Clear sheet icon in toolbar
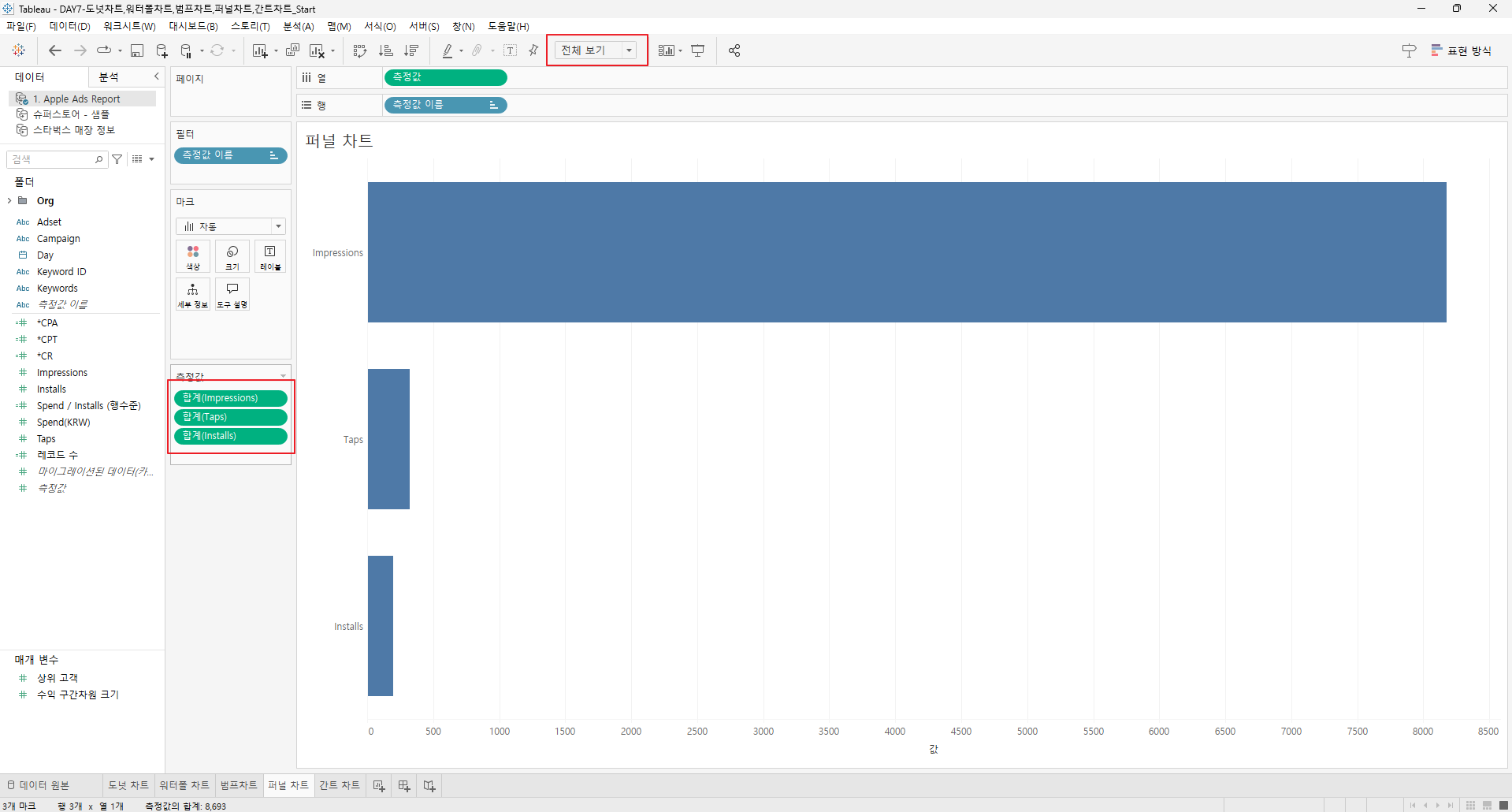Screen dimensions: 1512x812 (317, 50)
